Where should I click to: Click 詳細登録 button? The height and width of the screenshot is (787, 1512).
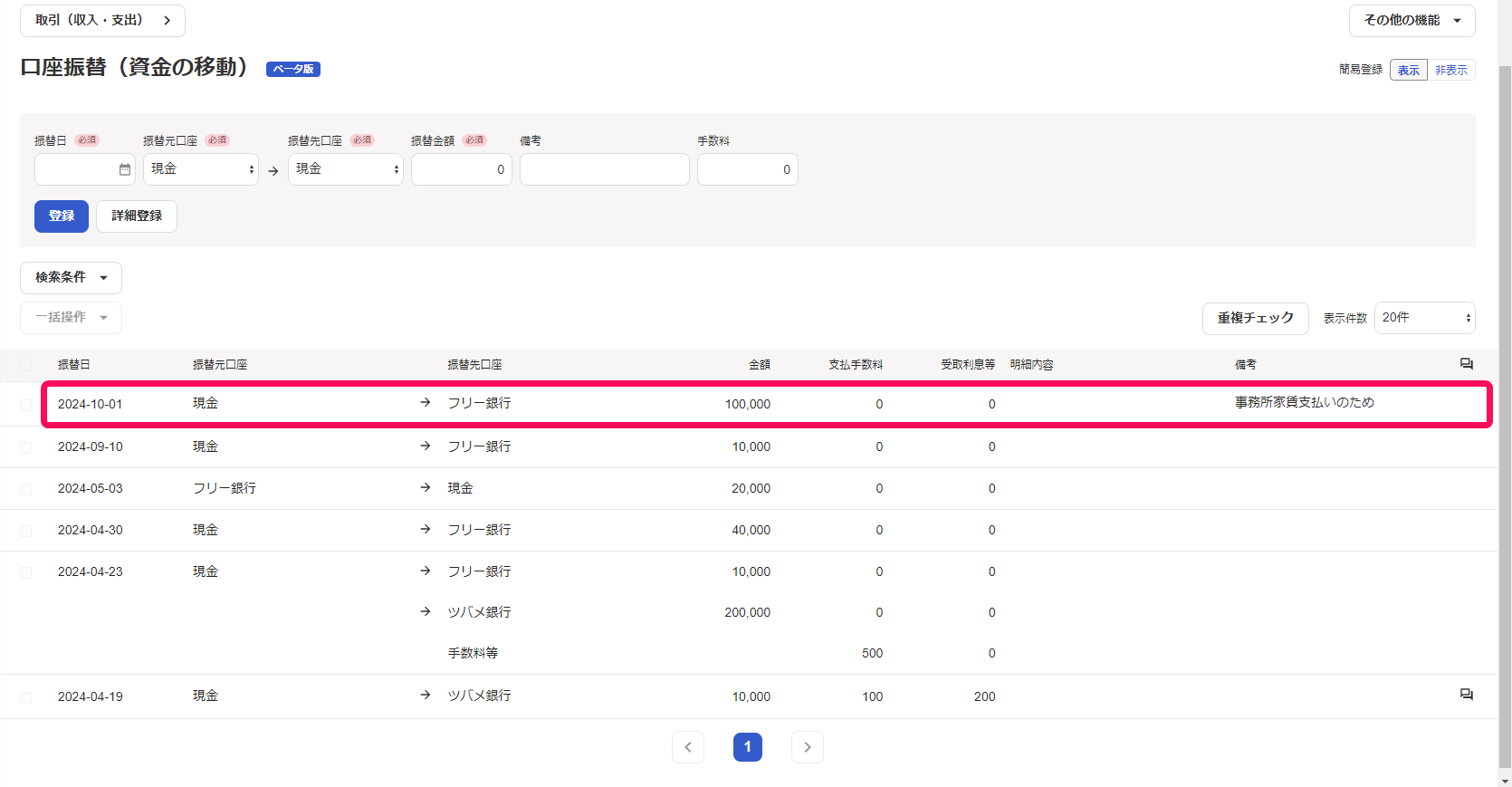click(137, 216)
